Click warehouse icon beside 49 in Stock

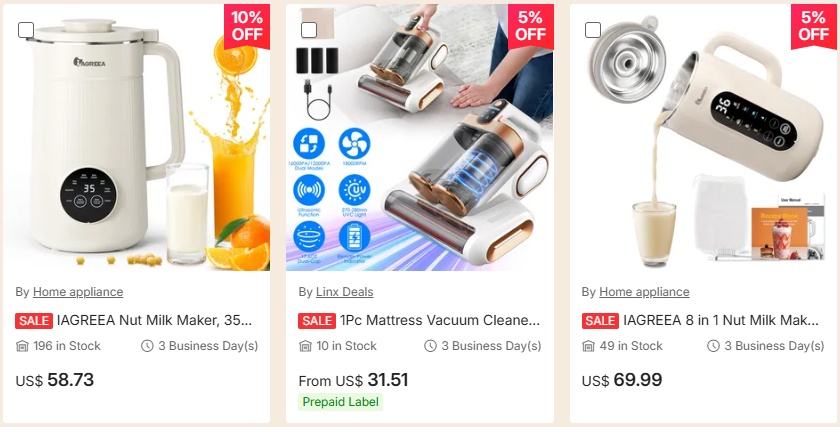pos(588,346)
